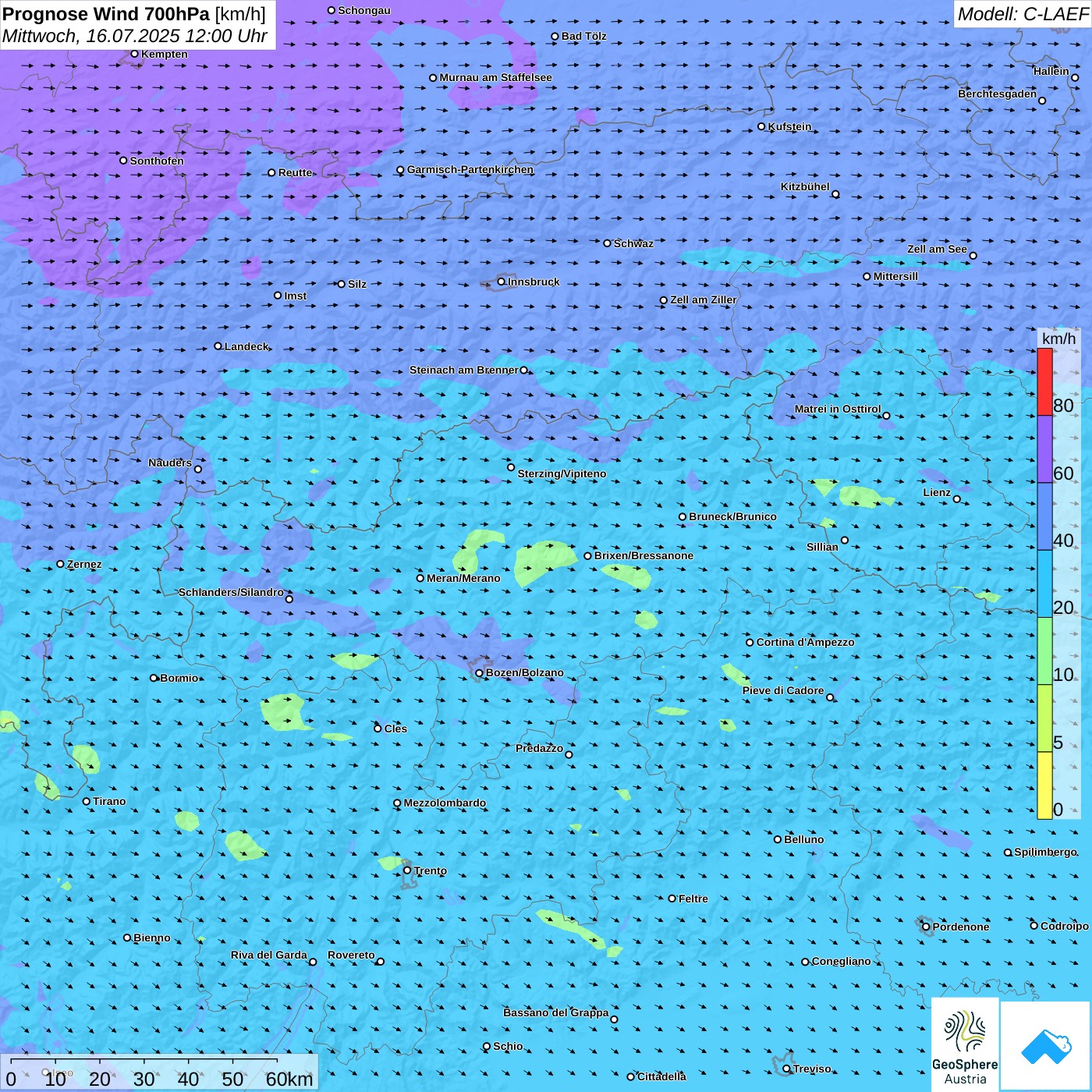Select the Sterzing/Vipiteno label
The width and height of the screenshot is (1092, 1092).
click(562, 473)
